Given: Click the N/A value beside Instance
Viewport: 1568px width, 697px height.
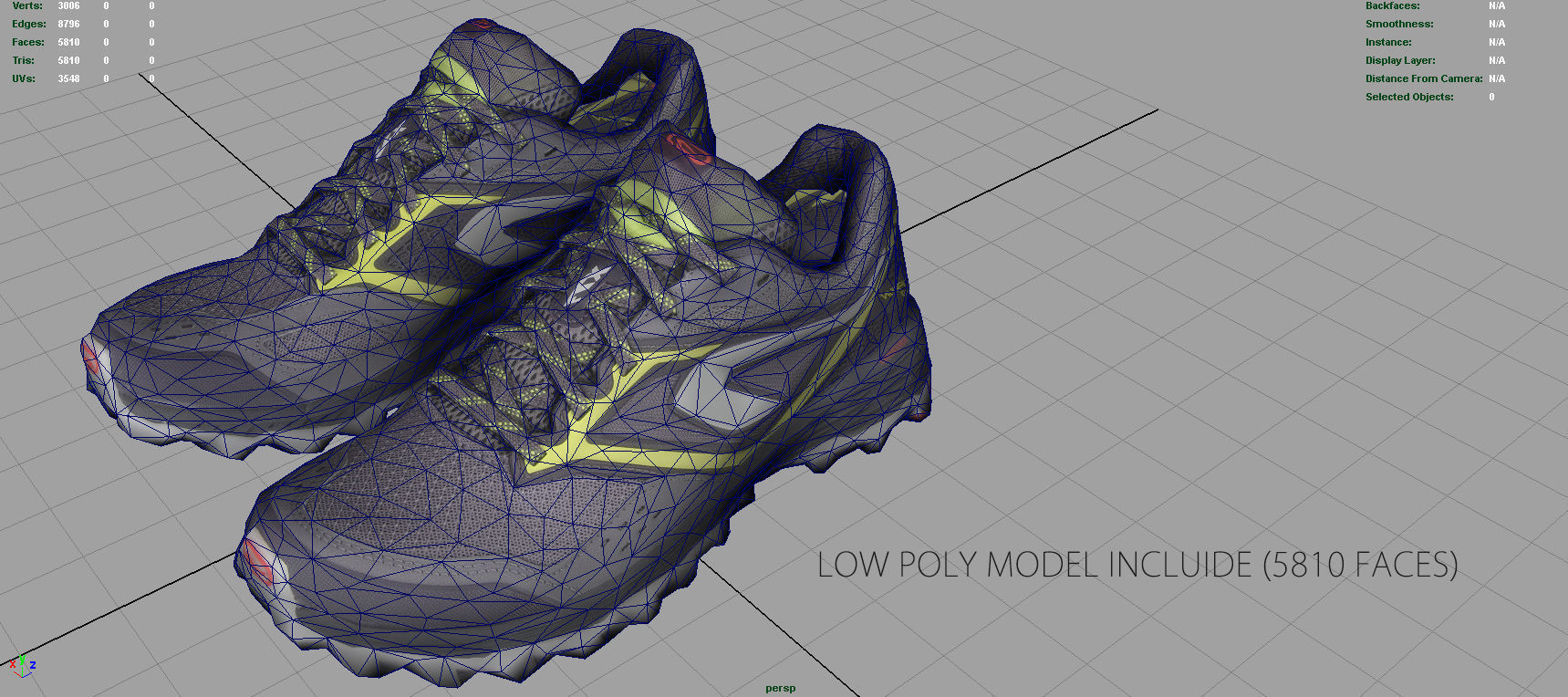Looking at the screenshot, I should click(x=1497, y=42).
